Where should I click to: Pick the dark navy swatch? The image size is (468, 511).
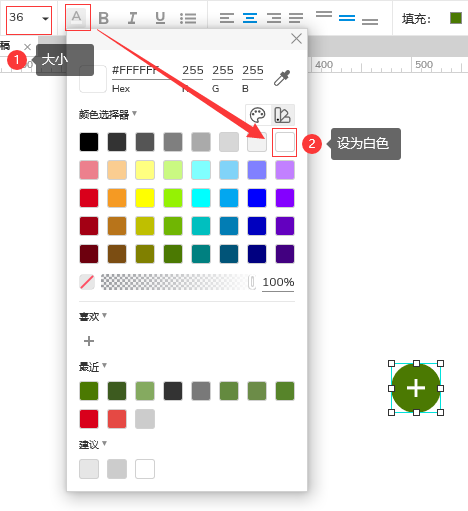[x=257, y=254]
